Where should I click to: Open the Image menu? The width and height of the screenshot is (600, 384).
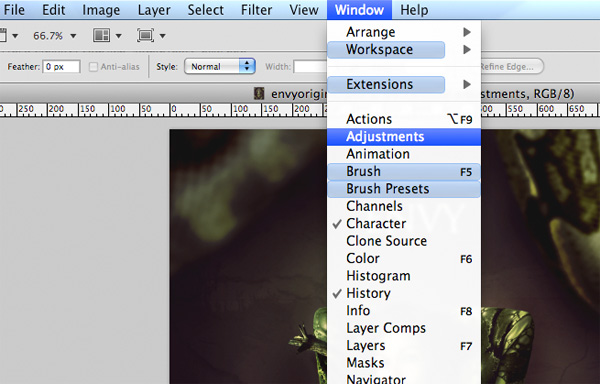click(x=101, y=10)
